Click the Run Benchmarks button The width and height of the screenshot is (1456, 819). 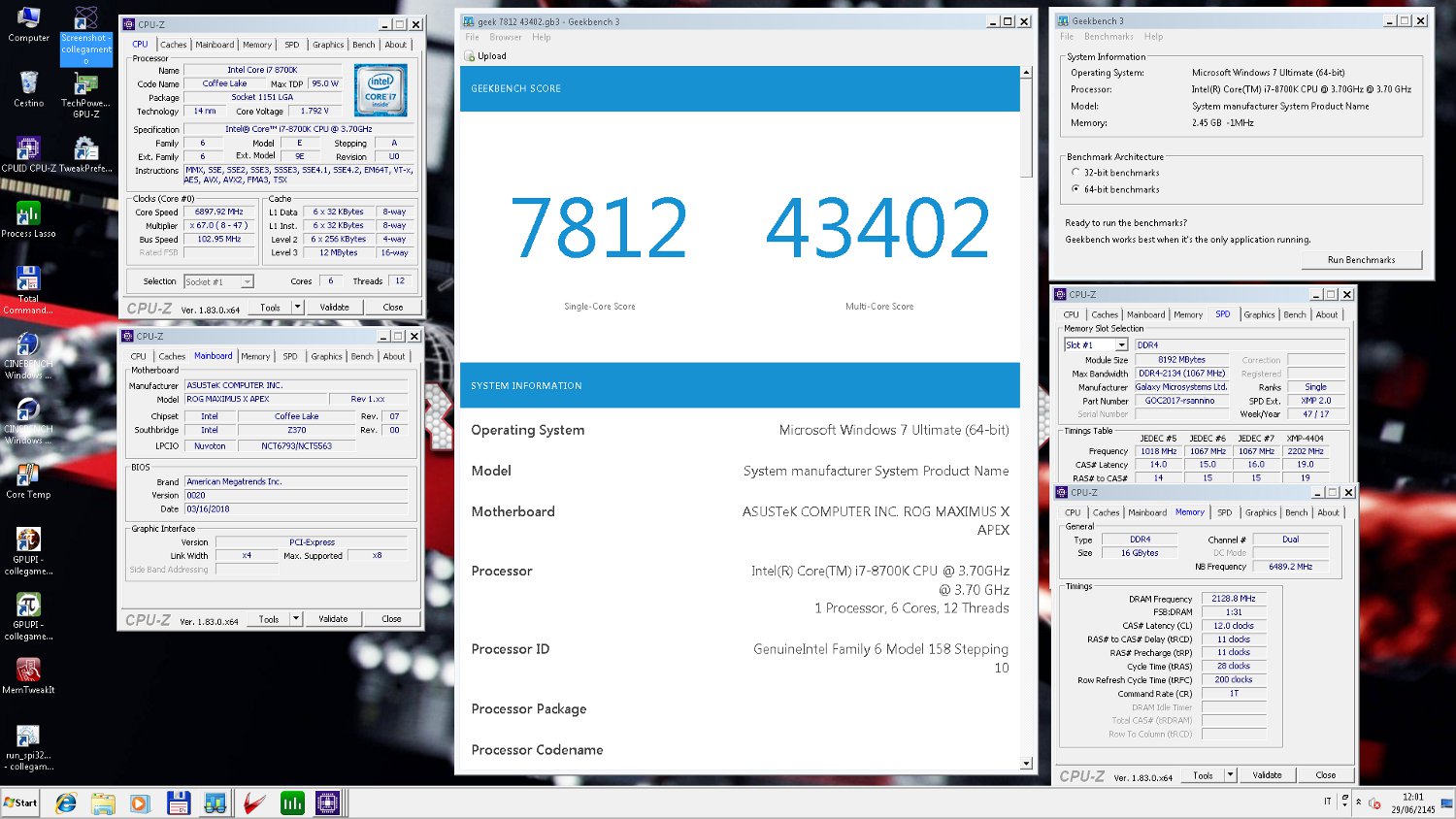(1361, 260)
